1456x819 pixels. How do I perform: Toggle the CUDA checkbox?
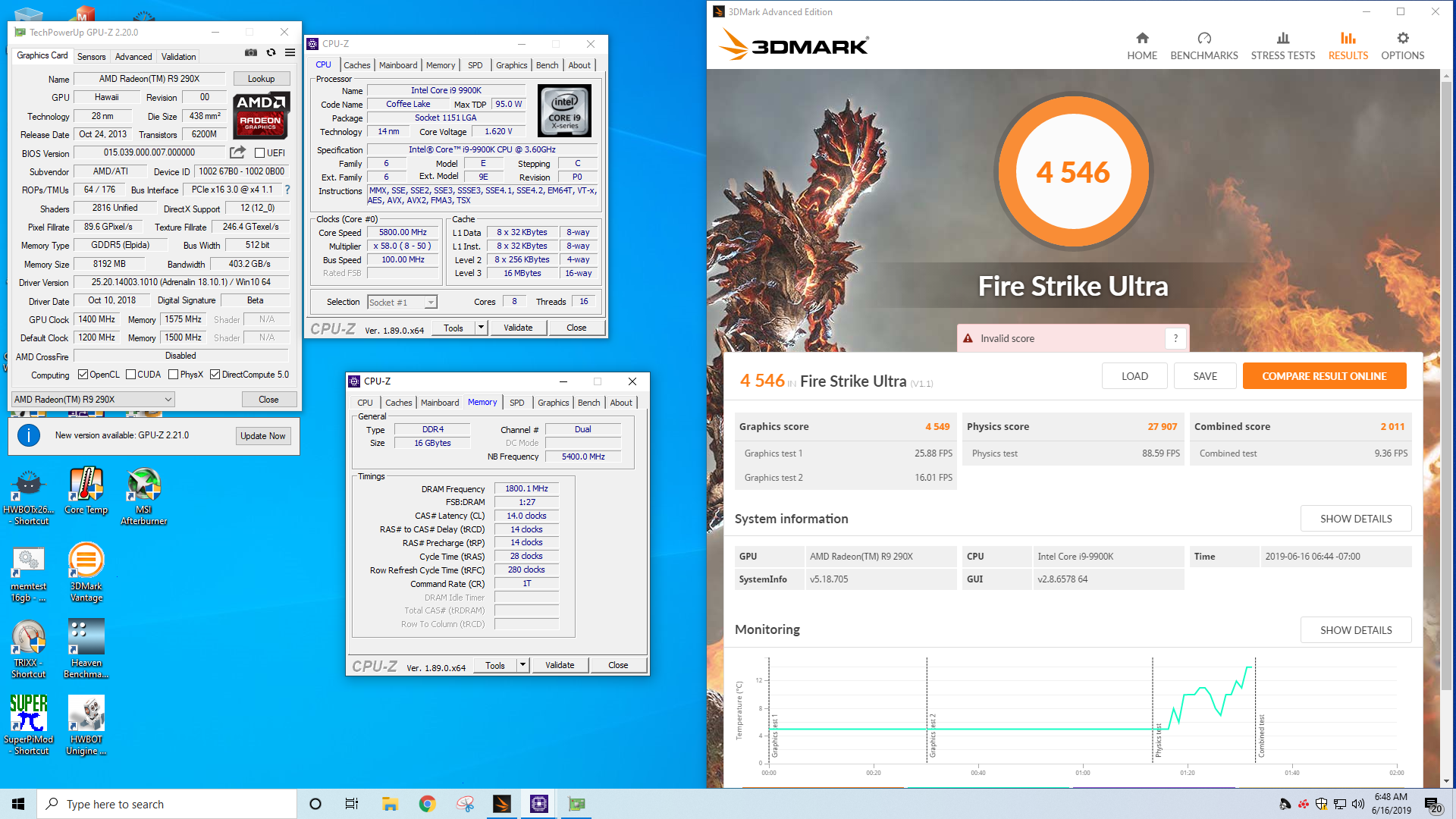pos(130,375)
